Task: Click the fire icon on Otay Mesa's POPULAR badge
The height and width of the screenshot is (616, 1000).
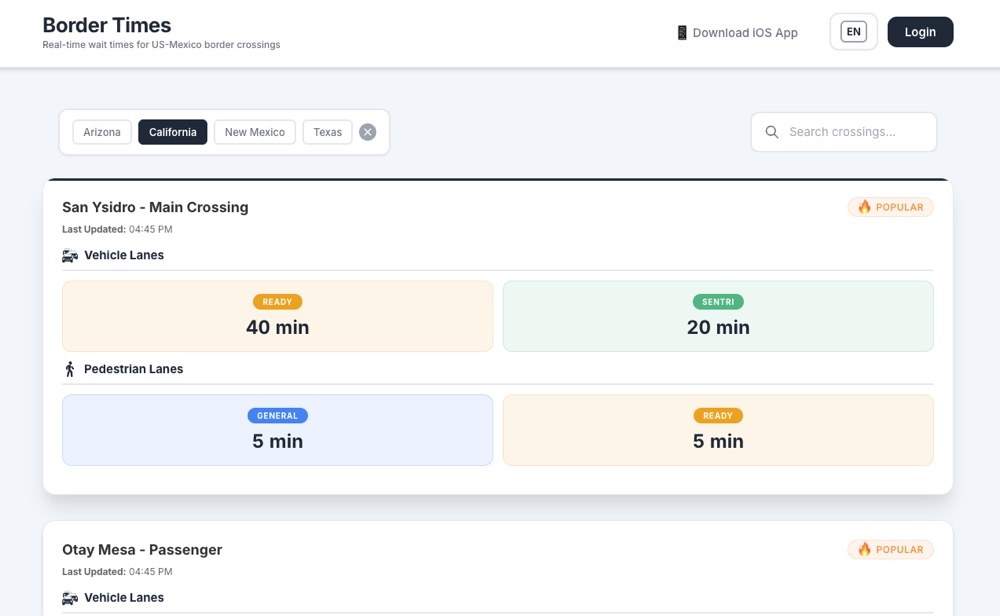Action: coord(864,549)
